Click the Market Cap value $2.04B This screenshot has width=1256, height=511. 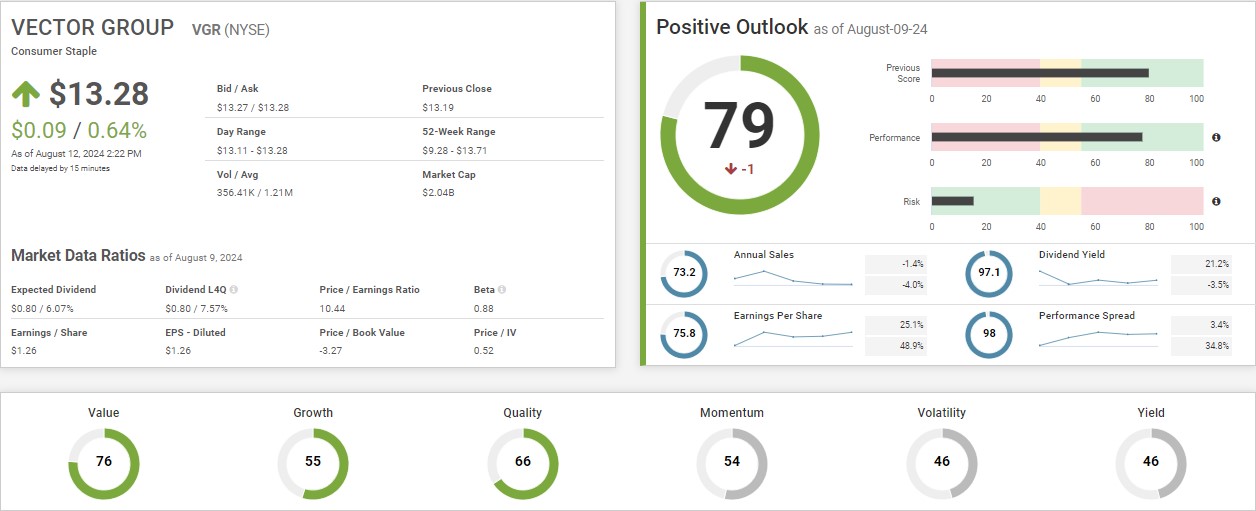pos(438,192)
